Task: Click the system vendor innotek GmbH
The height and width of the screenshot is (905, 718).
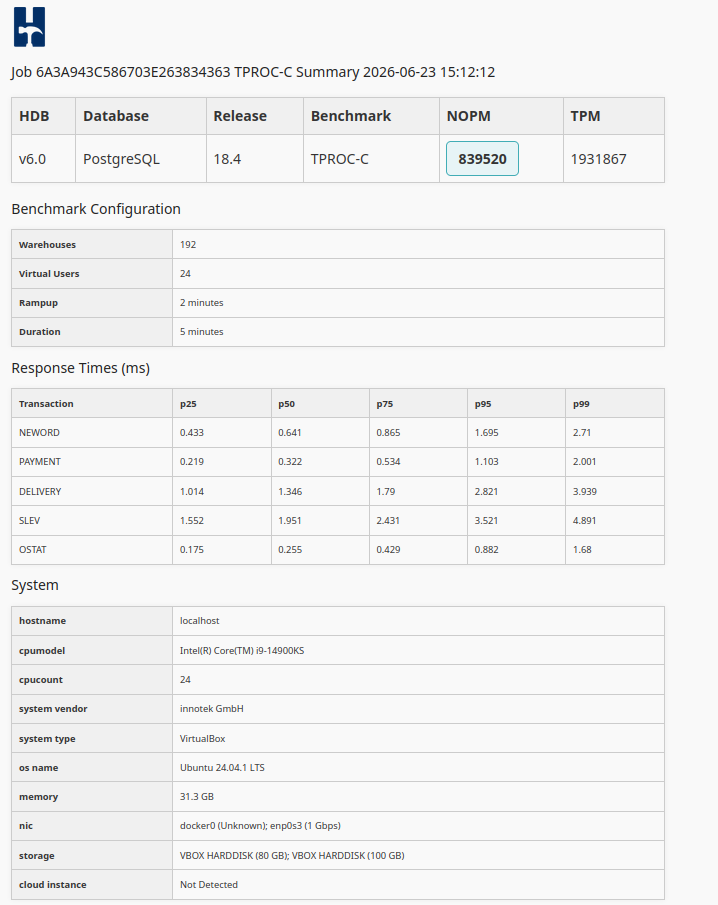Action: (x=212, y=709)
